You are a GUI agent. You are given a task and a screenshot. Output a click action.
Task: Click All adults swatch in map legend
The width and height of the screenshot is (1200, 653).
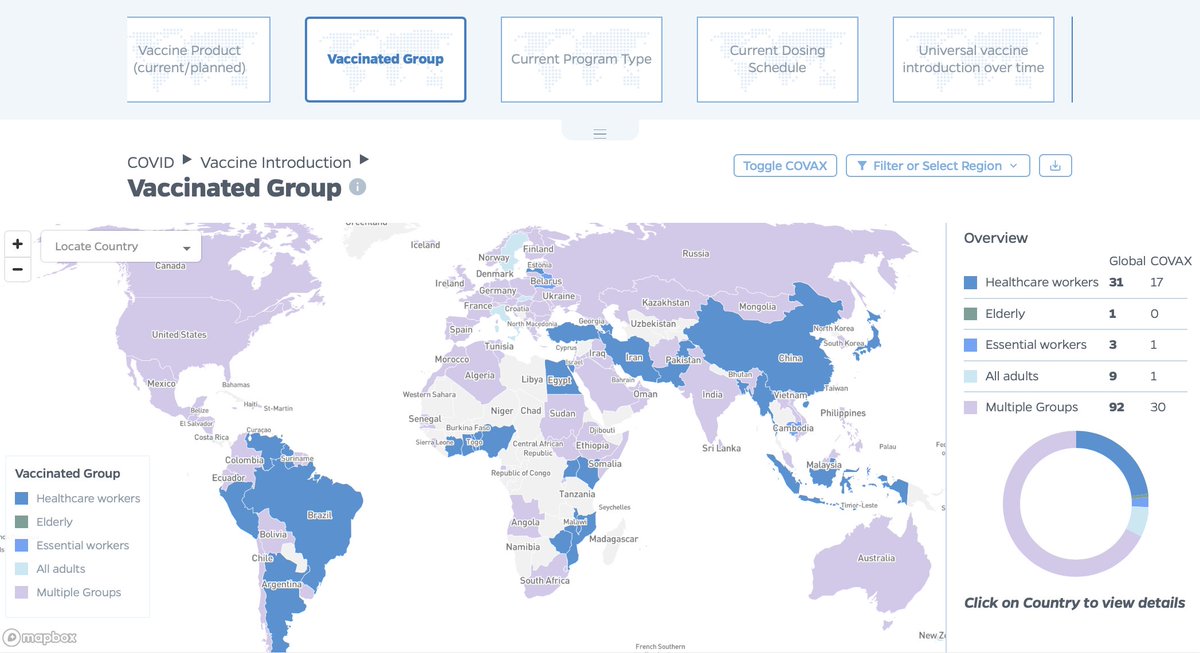(x=22, y=569)
